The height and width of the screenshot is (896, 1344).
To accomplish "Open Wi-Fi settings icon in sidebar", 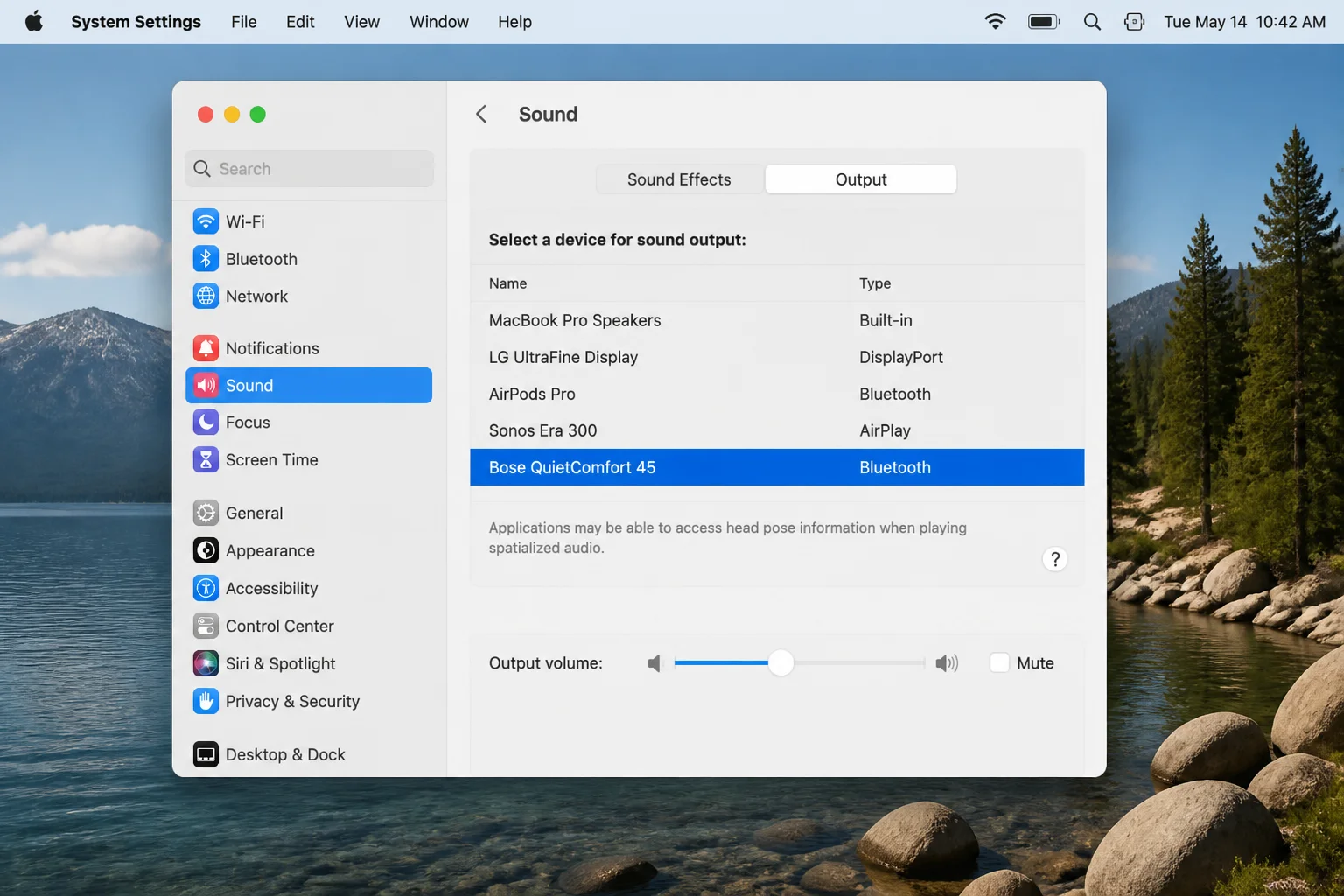I will [206, 221].
